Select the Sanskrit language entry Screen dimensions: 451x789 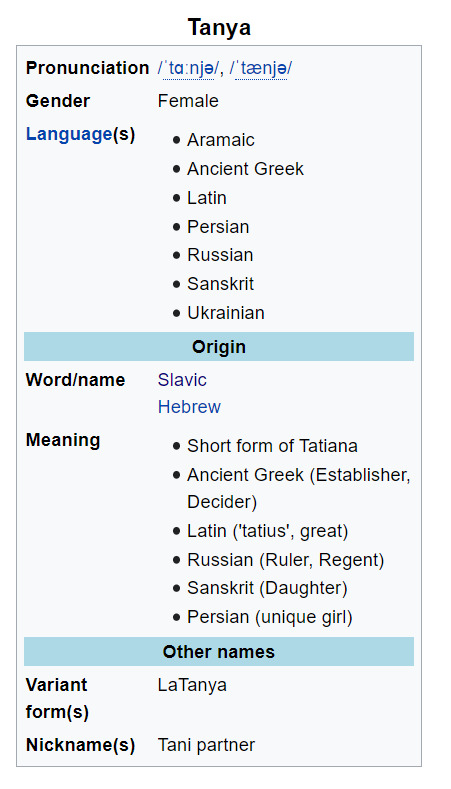220,284
